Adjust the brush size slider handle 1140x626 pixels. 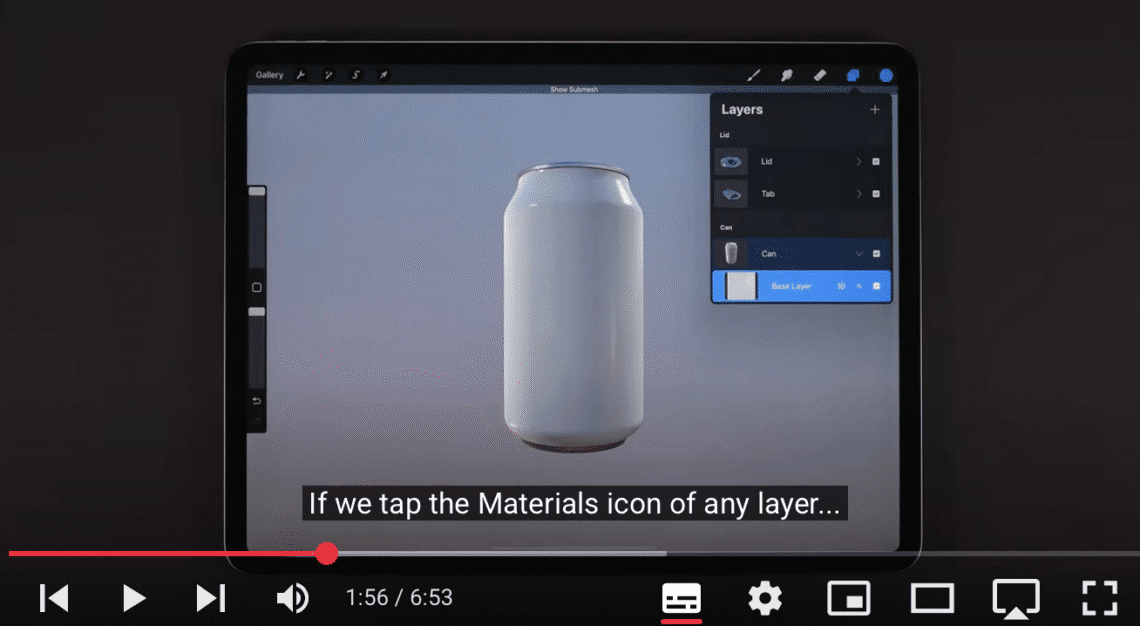(257, 191)
